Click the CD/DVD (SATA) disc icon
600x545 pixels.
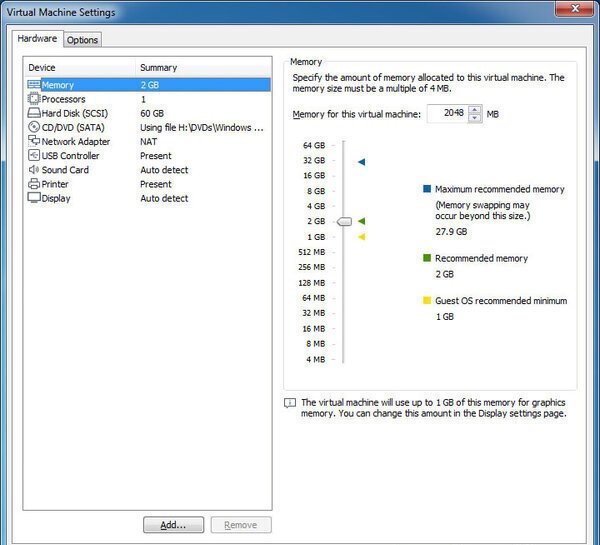34,127
